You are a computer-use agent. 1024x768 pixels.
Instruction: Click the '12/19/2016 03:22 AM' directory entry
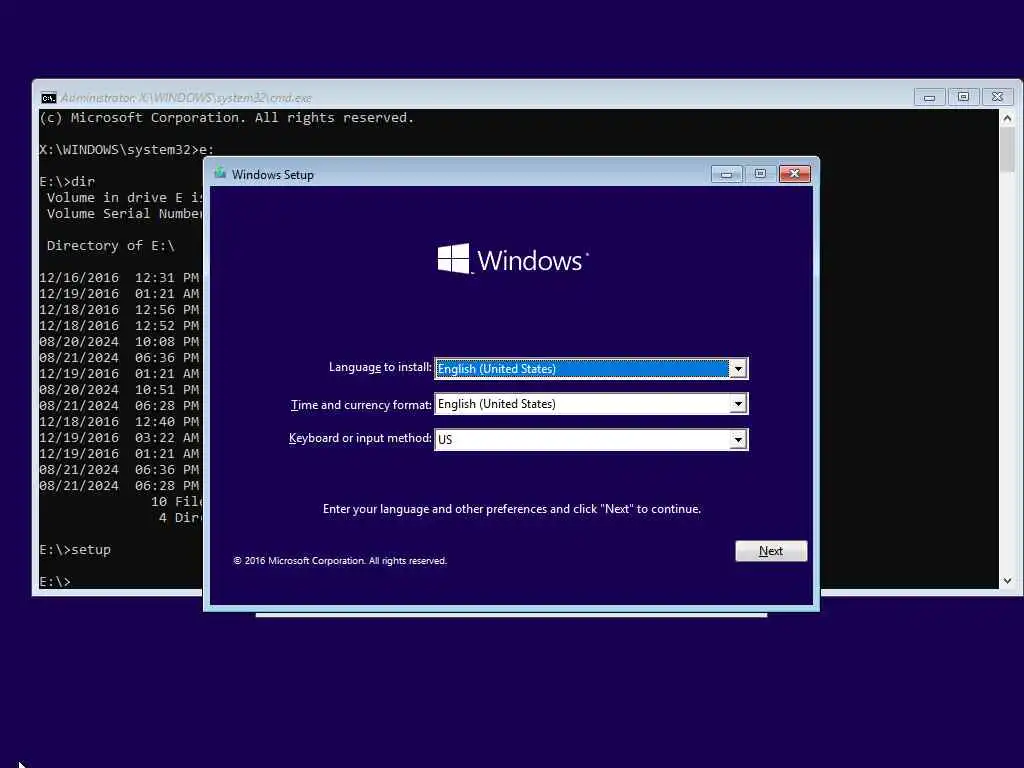click(119, 438)
